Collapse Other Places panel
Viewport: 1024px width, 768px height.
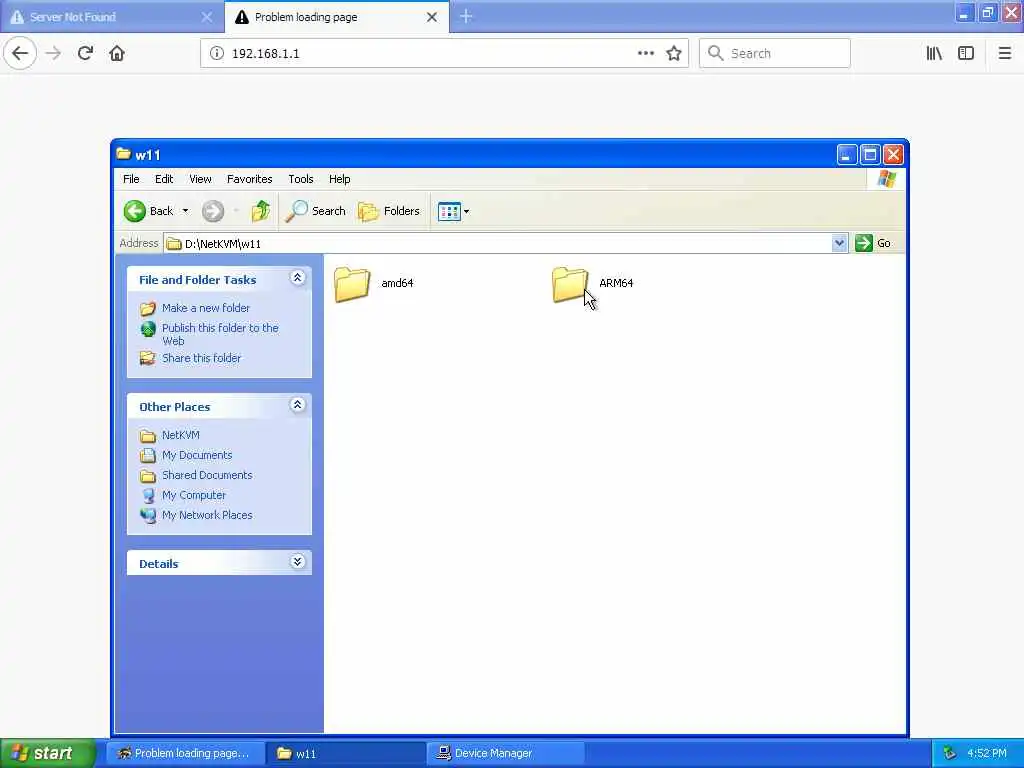pos(297,406)
